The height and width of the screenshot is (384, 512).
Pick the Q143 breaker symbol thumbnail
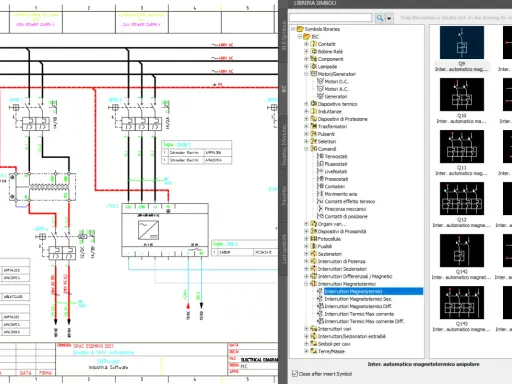click(462, 303)
